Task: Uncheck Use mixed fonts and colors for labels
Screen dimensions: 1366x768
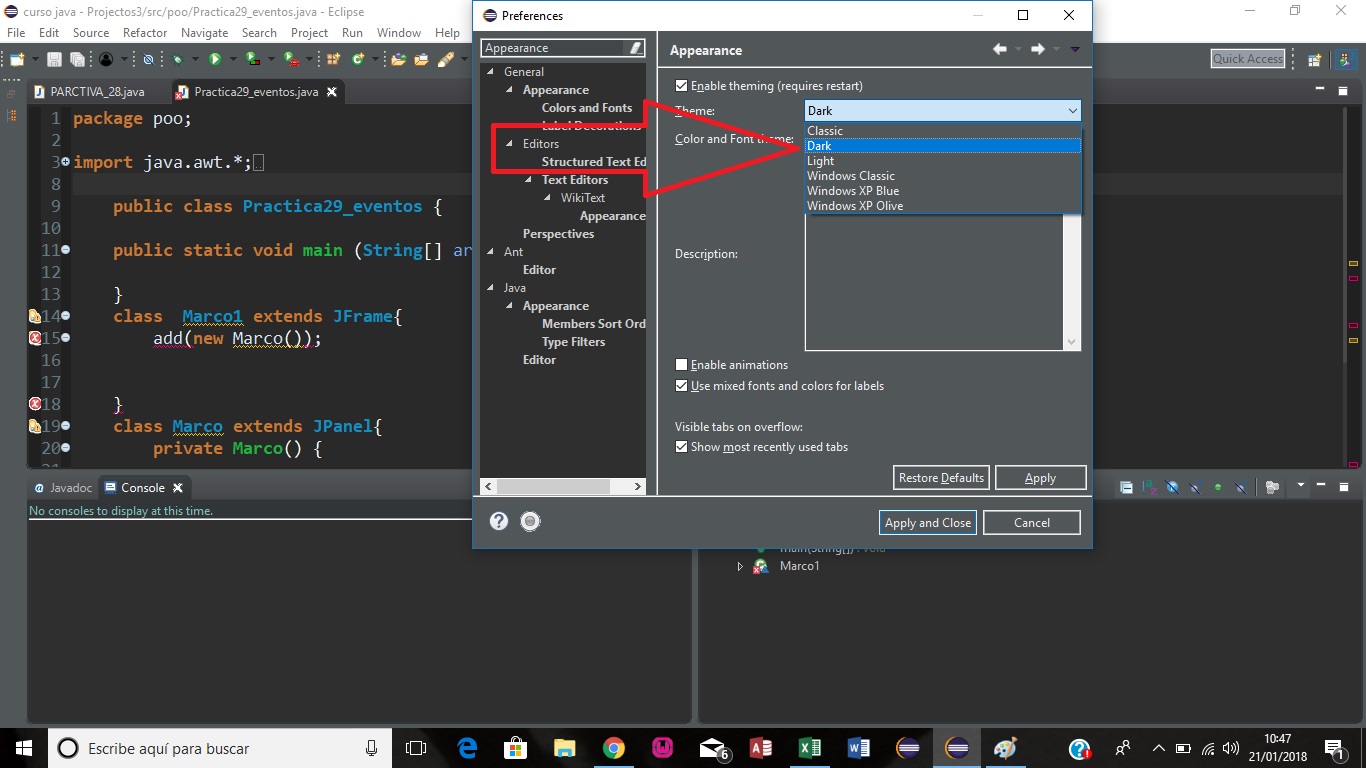Action: [681, 386]
